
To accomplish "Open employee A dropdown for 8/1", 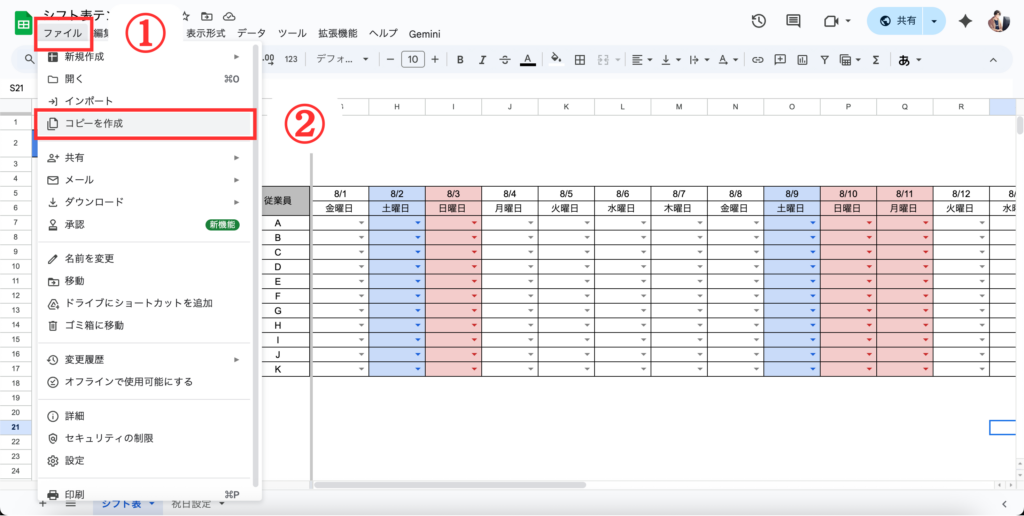I will [361, 223].
